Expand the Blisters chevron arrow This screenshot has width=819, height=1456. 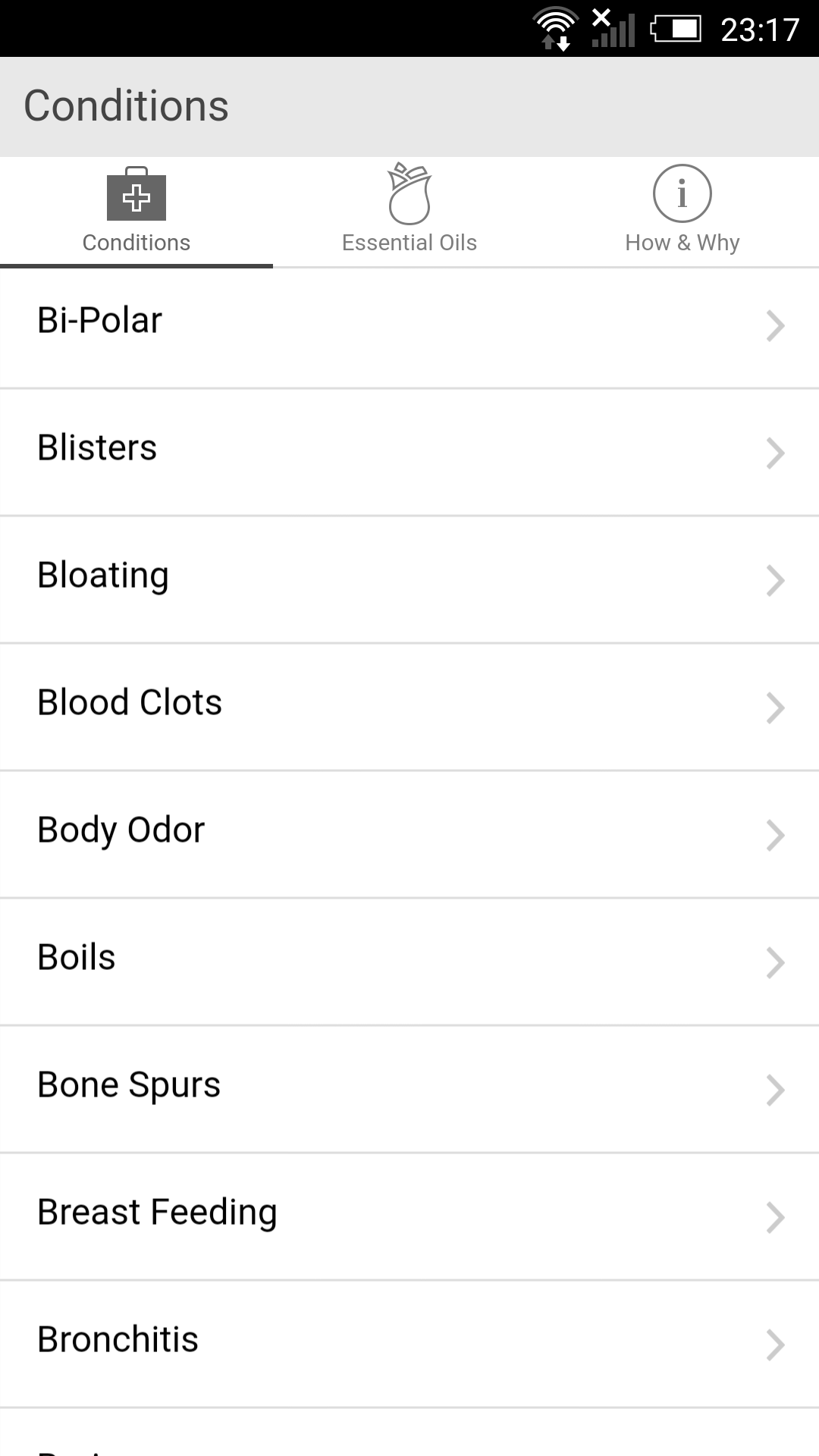tap(774, 453)
